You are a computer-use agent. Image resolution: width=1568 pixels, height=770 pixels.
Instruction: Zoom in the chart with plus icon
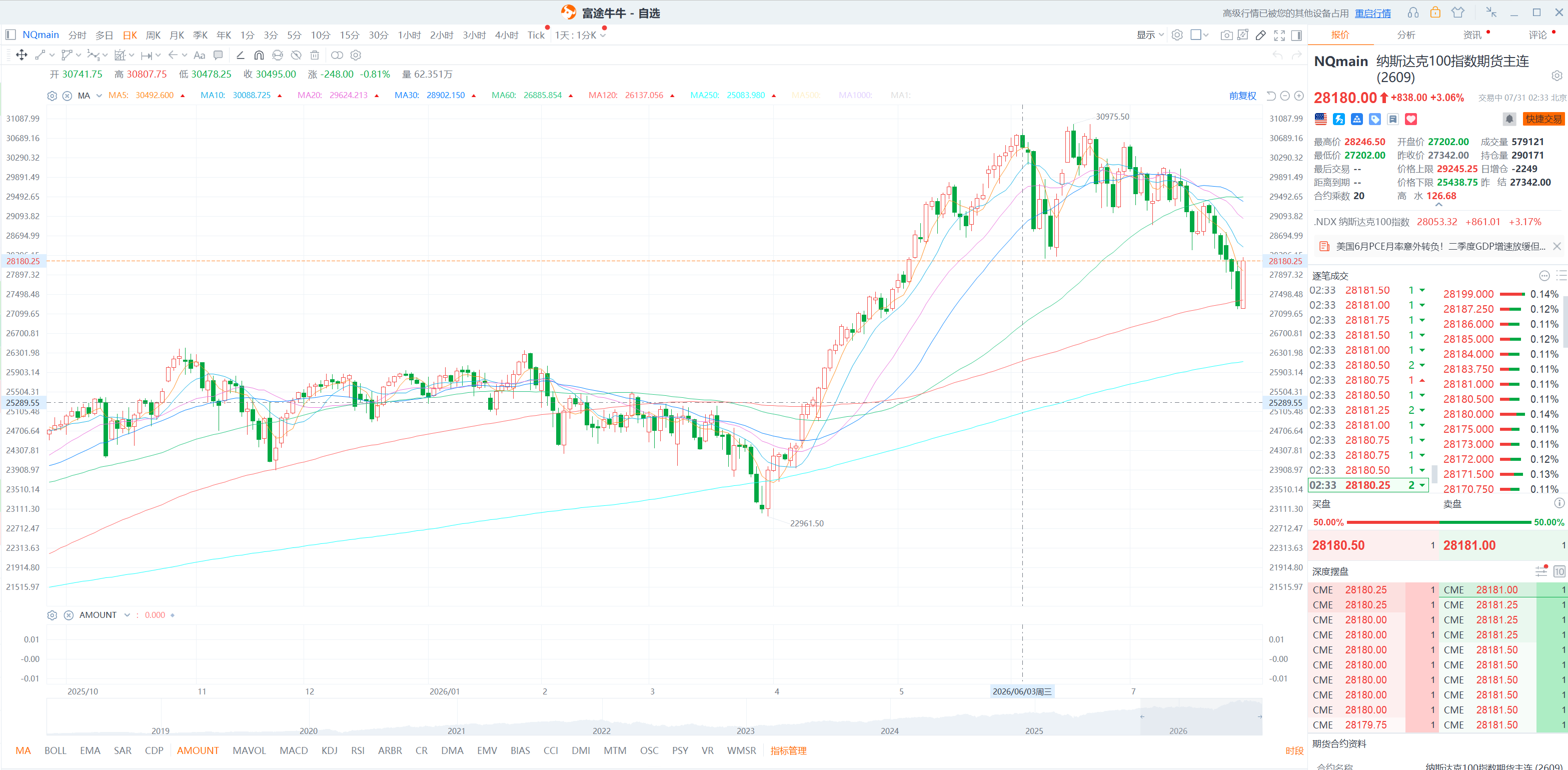tap(1299, 96)
